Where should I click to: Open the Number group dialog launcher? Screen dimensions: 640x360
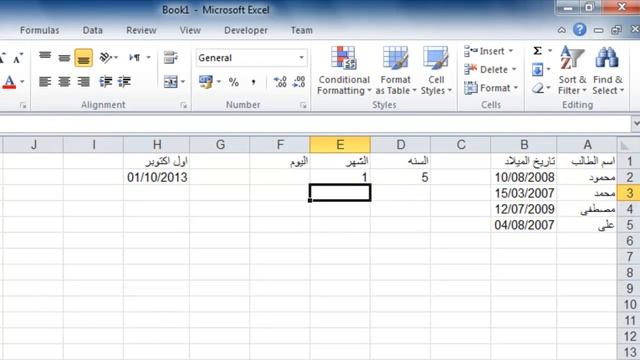tap(303, 105)
